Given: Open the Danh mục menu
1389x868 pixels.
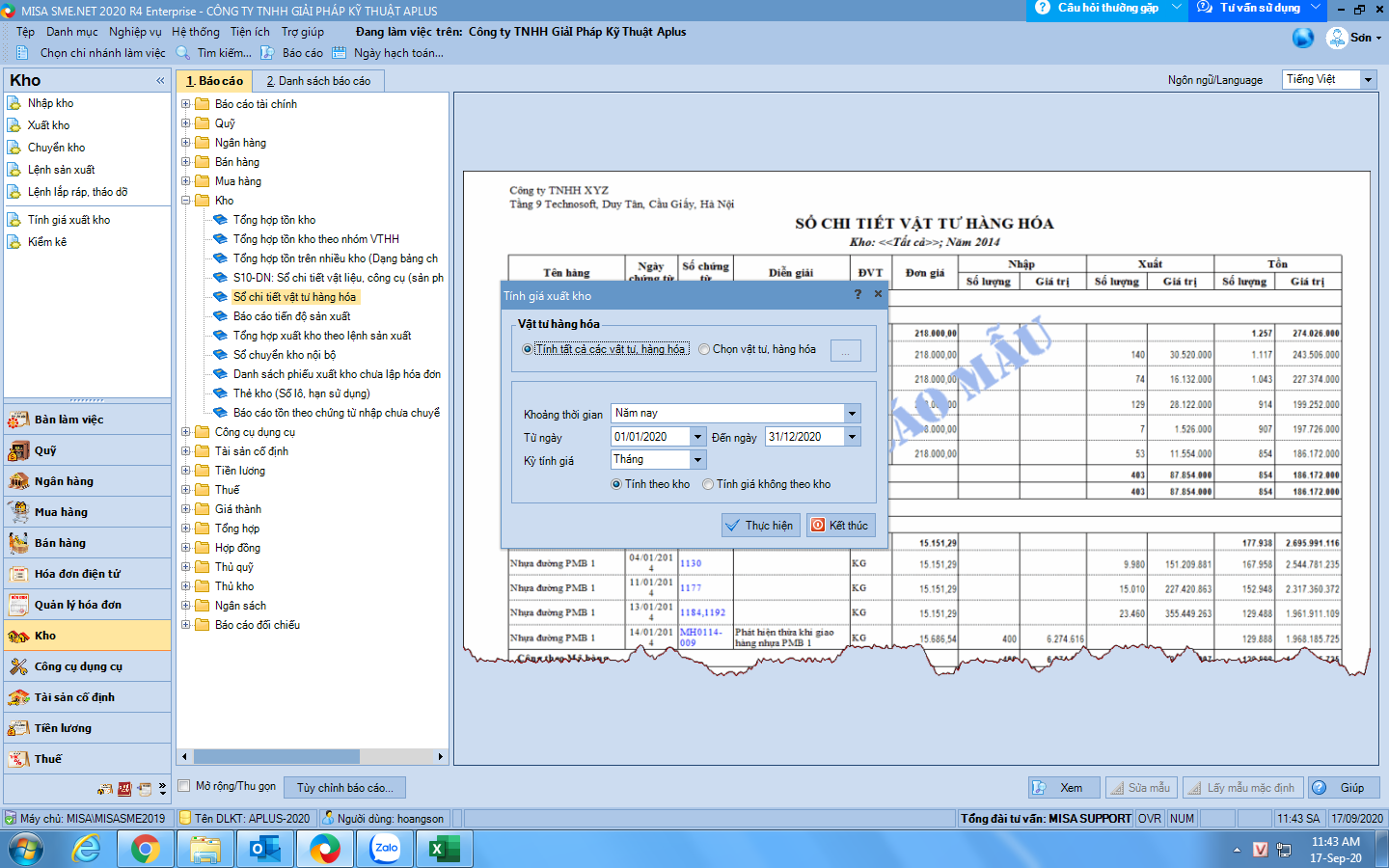Looking at the screenshot, I should point(72,32).
